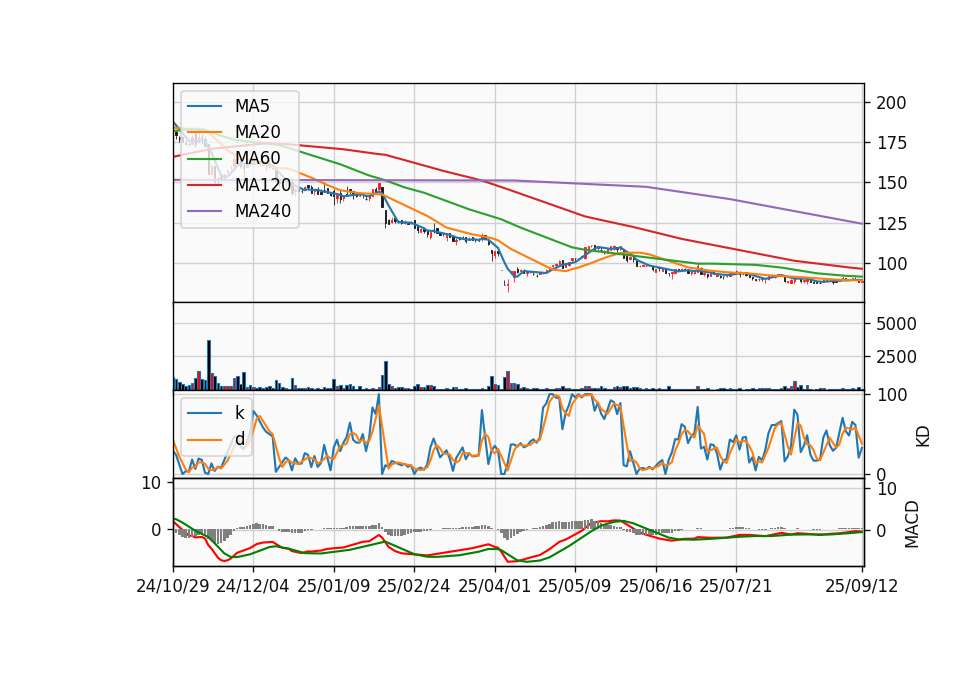Click the MA60 legend label
Screen dimensions: 960x690
coord(257,158)
